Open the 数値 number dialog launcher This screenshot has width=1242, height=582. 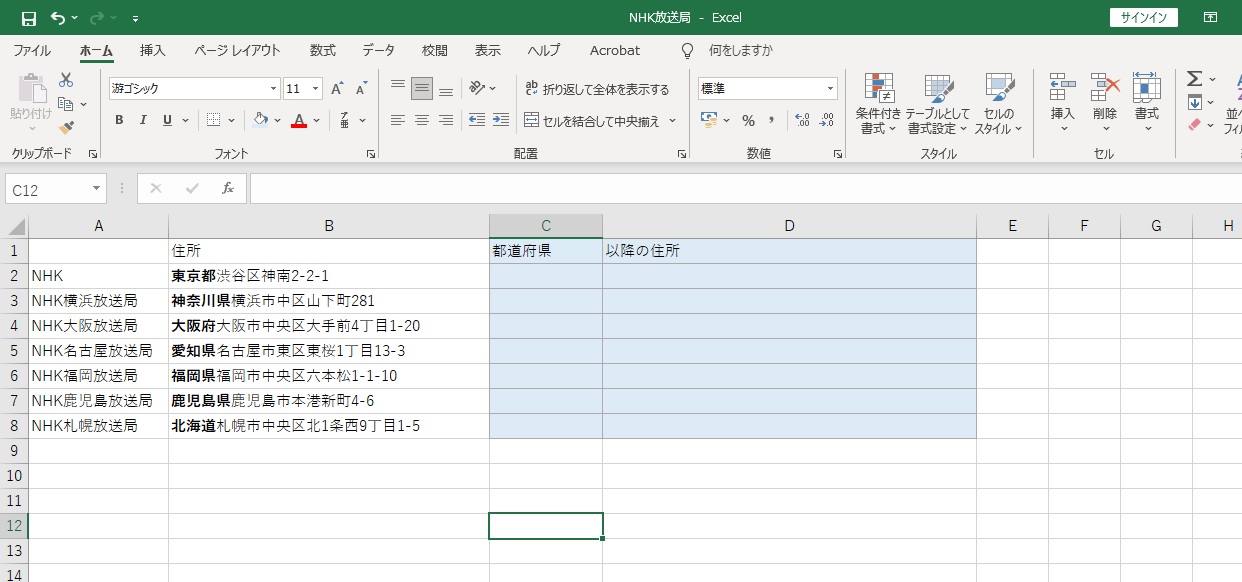pos(838,154)
